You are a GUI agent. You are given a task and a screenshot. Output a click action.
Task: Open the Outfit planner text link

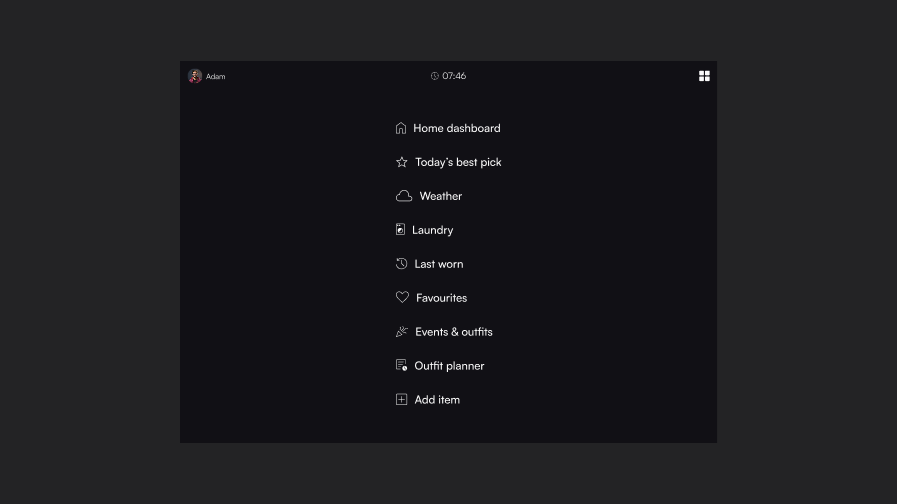[450, 366]
